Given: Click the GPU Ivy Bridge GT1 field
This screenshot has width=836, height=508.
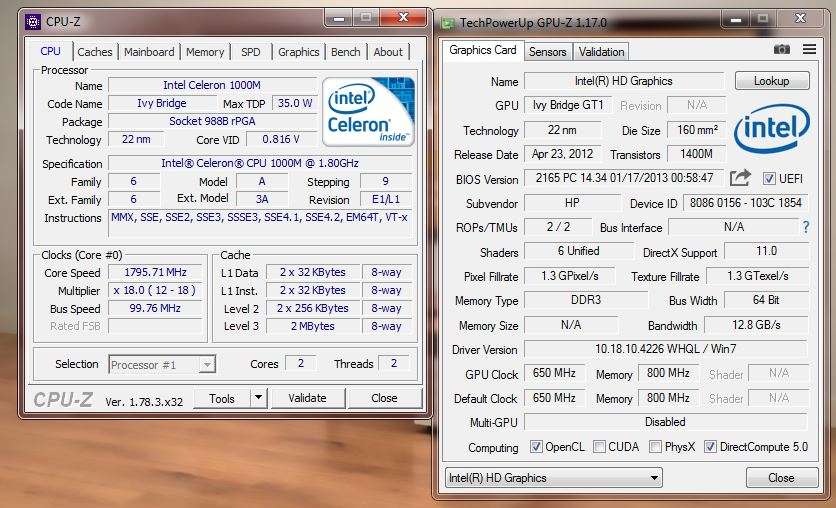Looking at the screenshot, I should (568, 105).
